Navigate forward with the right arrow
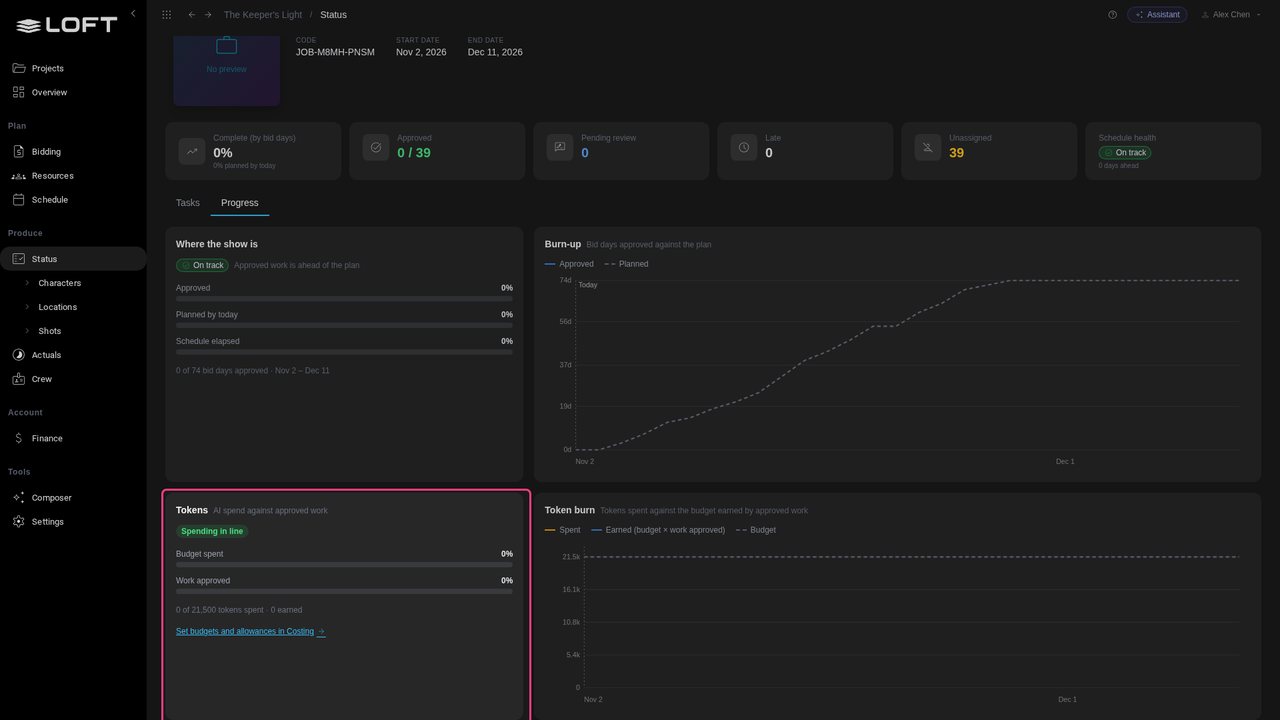 (208, 15)
